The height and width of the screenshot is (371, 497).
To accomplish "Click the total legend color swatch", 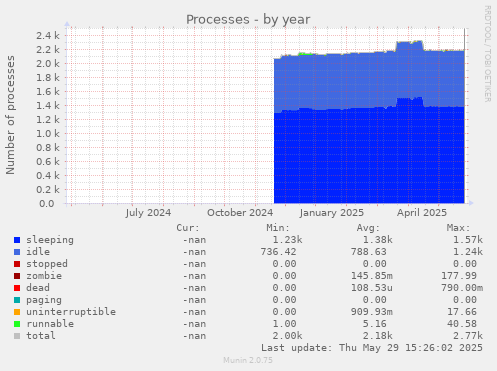I will click(17, 336).
